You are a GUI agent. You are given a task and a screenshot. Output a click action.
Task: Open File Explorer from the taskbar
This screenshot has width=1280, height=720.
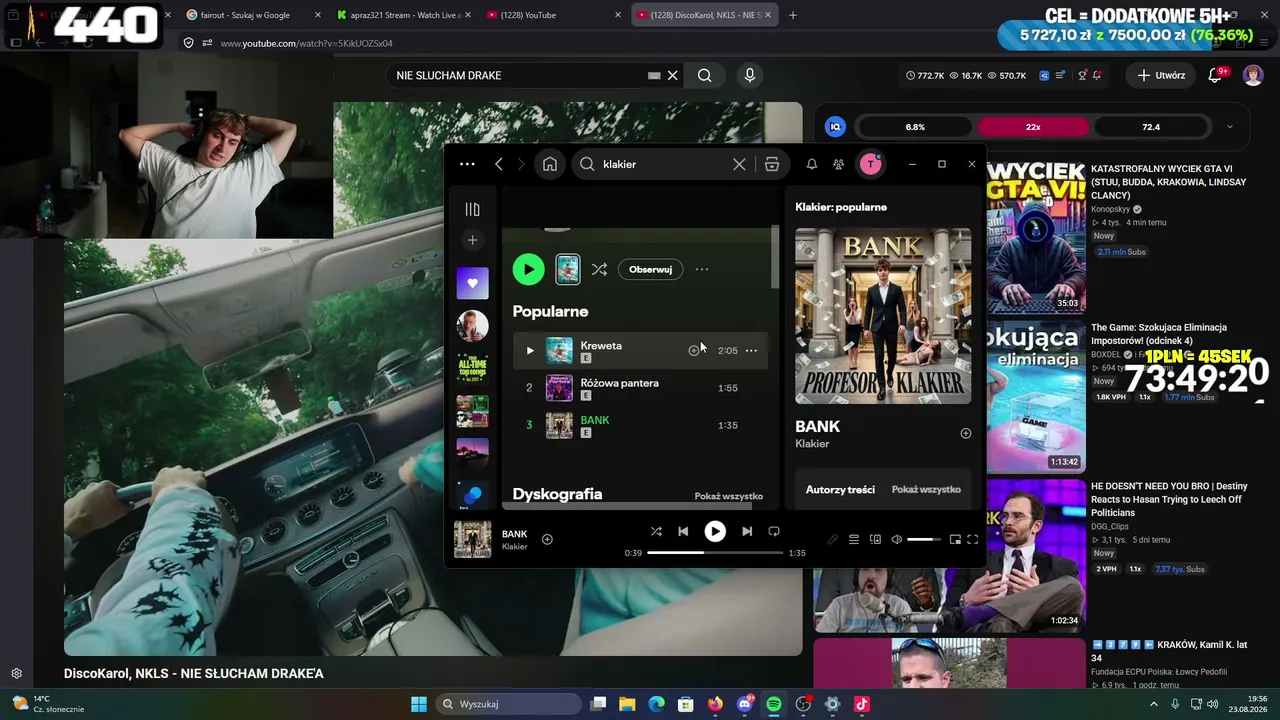(627, 704)
